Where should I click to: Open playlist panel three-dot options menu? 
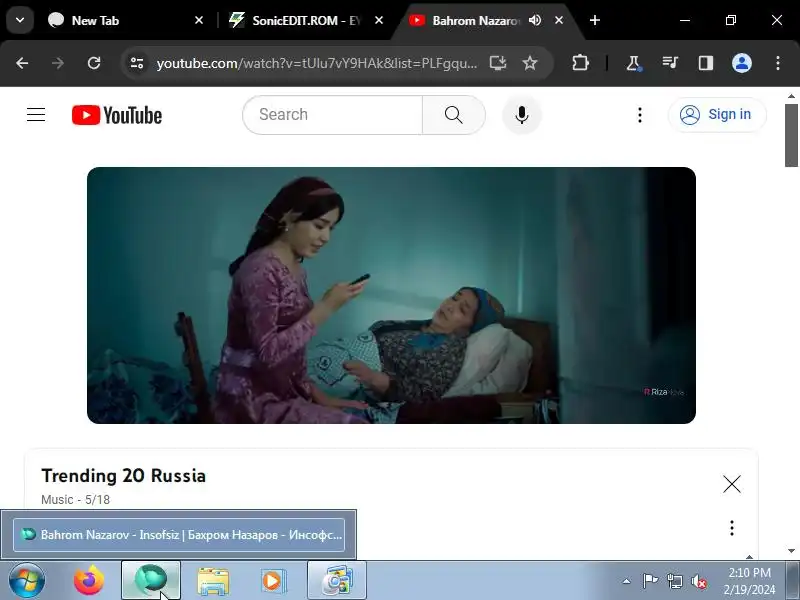tap(732, 528)
